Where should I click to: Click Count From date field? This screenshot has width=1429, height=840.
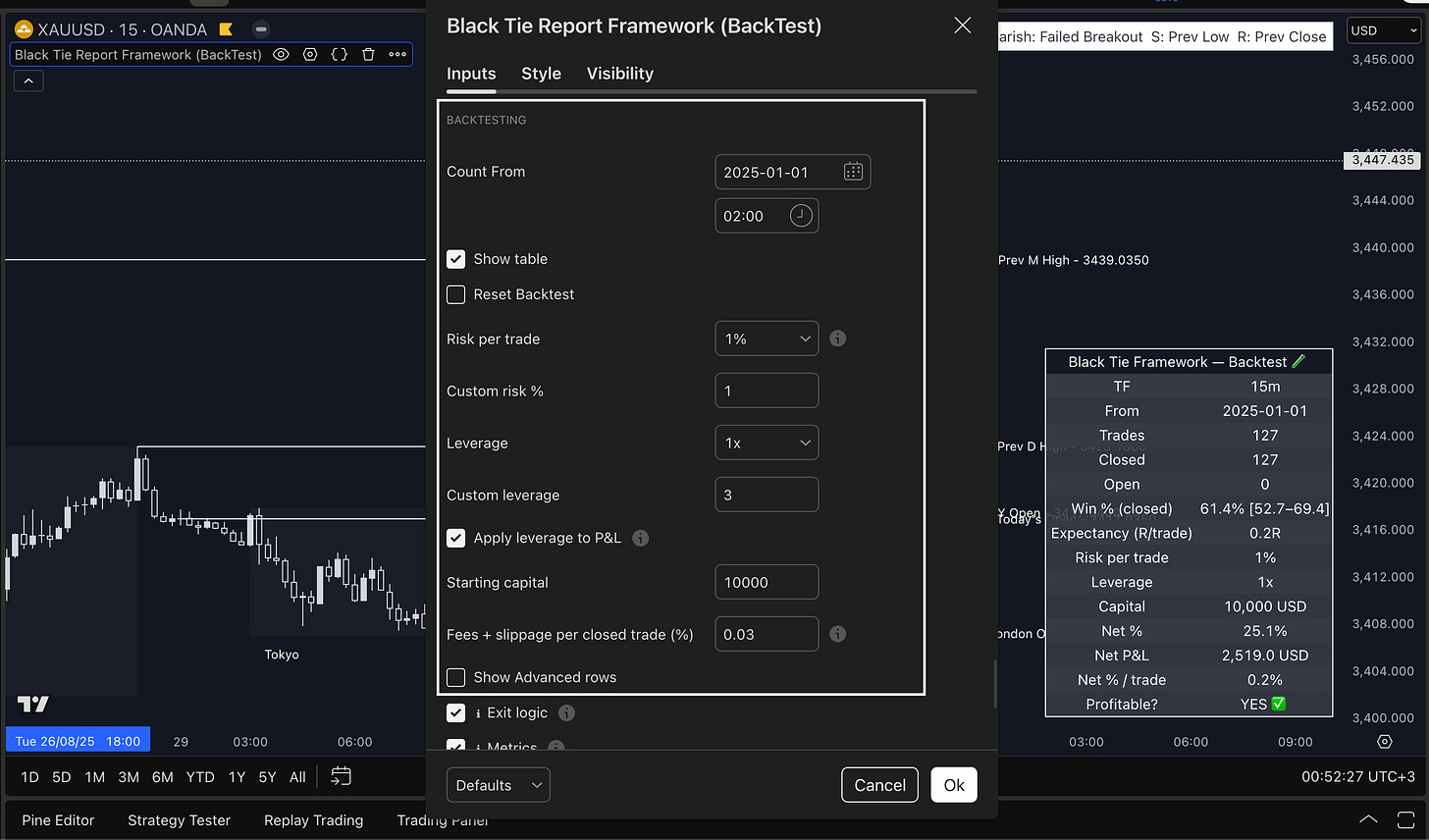point(793,172)
